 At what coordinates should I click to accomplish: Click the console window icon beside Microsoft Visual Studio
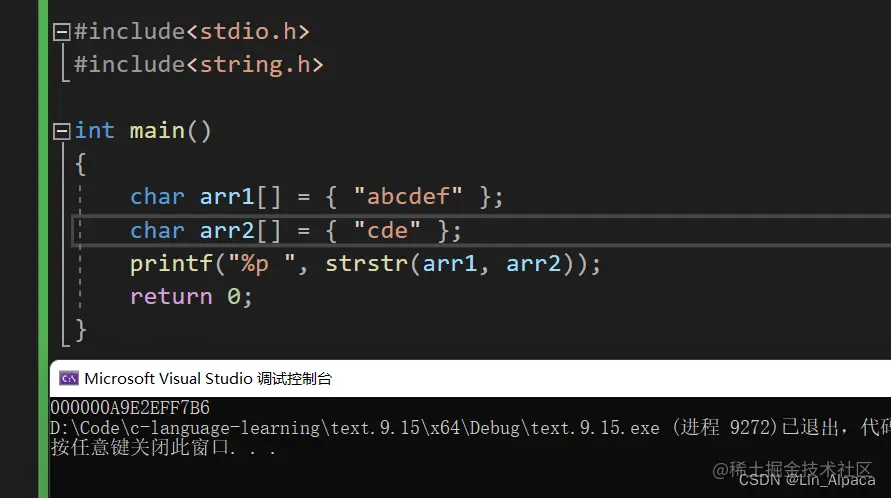(69, 379)
